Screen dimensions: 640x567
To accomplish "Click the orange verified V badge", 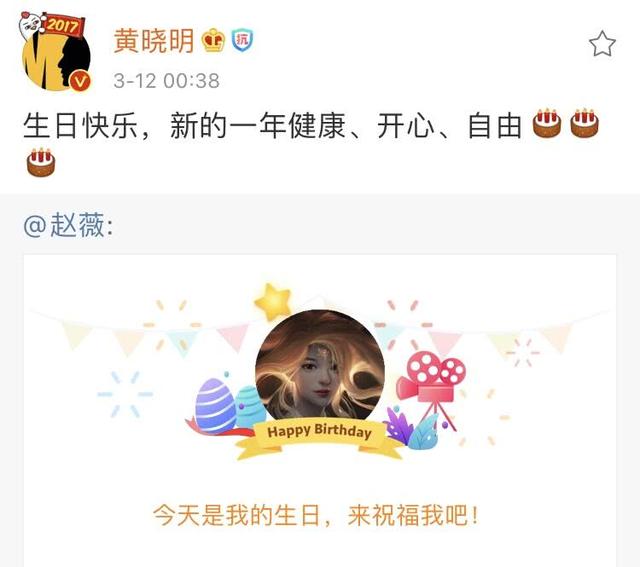I will (79, 81).
